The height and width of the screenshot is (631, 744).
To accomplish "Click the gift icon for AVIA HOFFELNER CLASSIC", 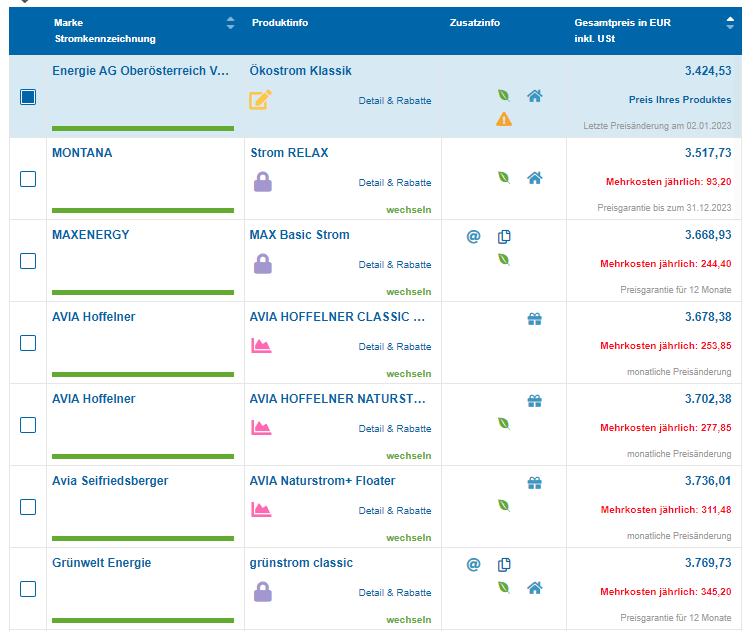I will click(535, 319).
